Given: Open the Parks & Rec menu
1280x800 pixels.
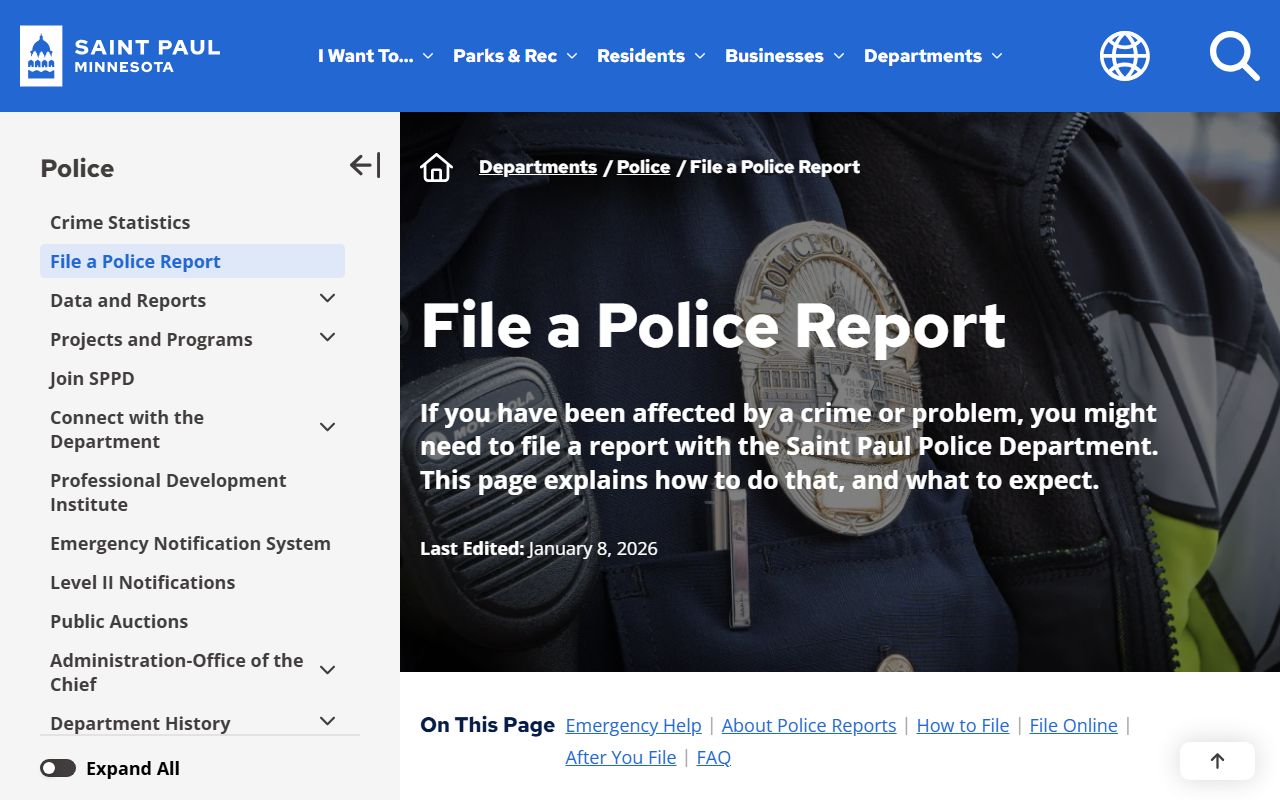Looking at the screenshot, I should [515, 56].
